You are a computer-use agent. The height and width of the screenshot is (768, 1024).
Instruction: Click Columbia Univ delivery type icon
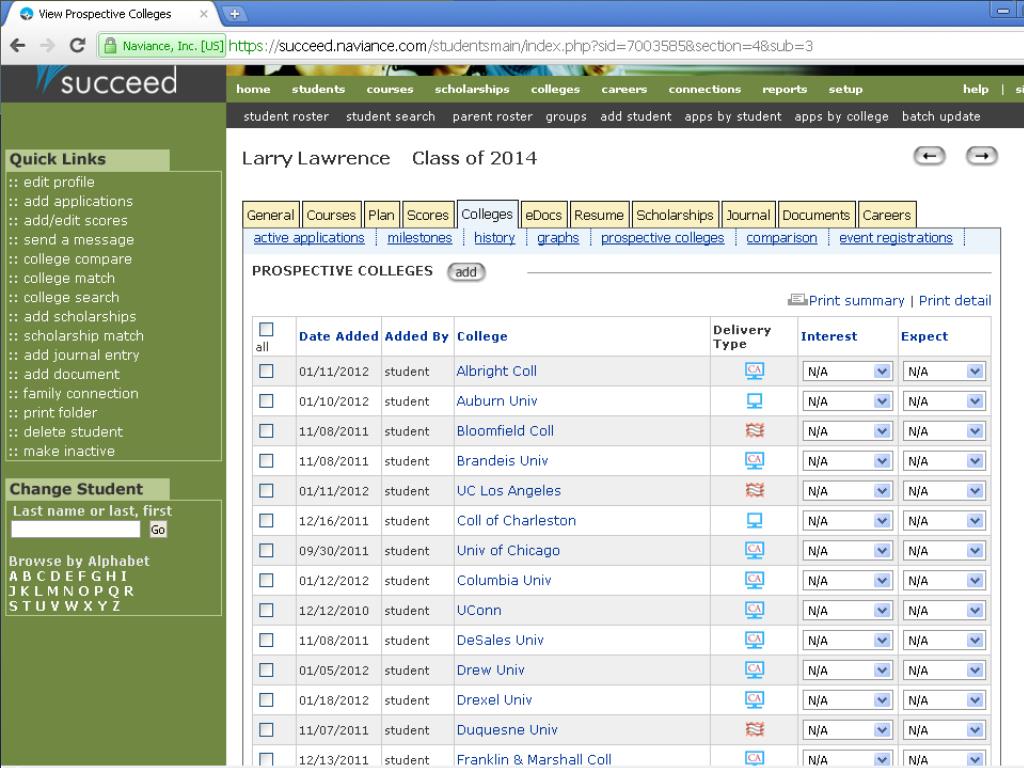point(754,580)
